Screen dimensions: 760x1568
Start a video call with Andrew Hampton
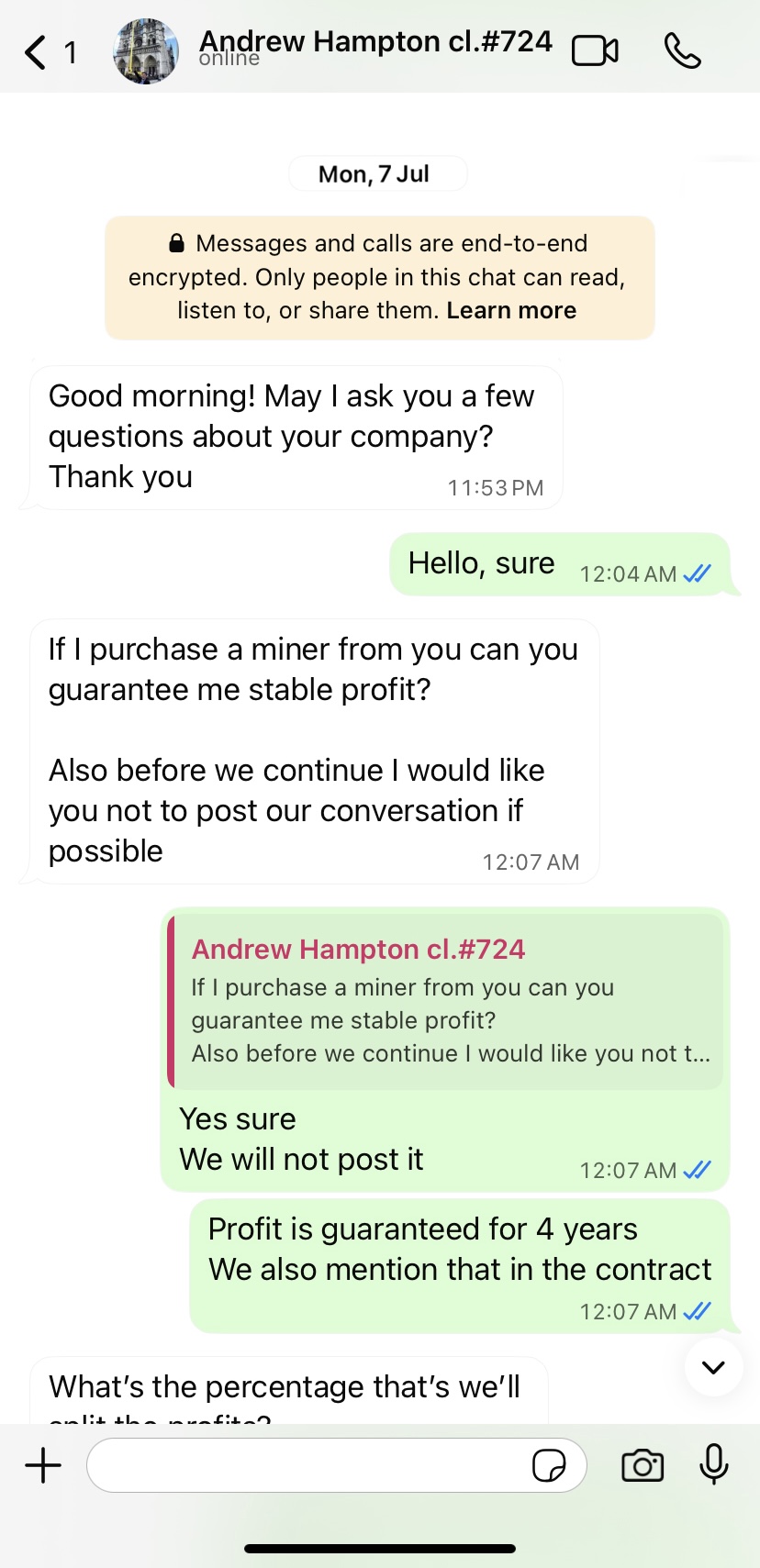pos(595,51)
